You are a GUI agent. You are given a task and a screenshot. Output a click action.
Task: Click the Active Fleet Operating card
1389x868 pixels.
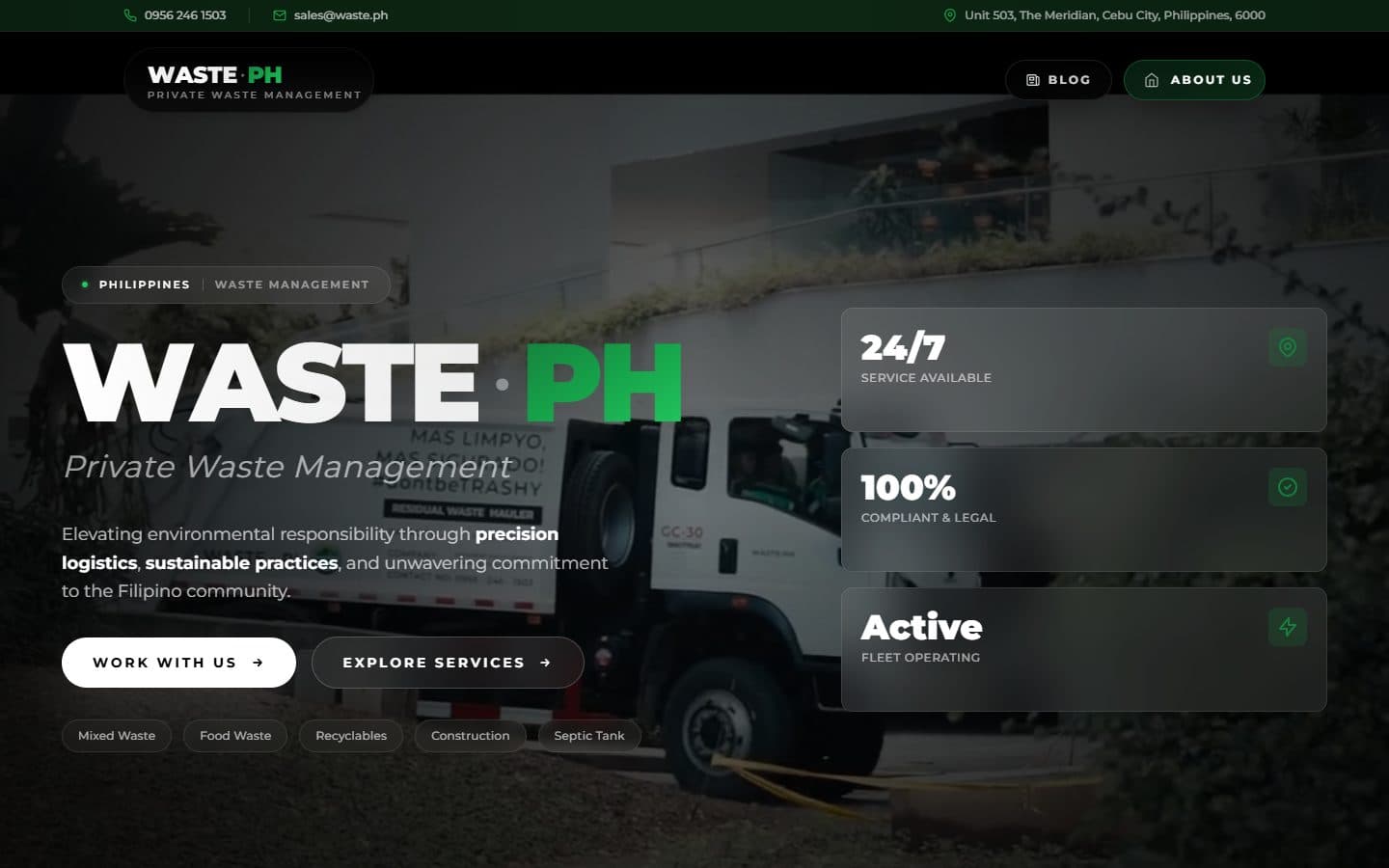pos(1083,649)
